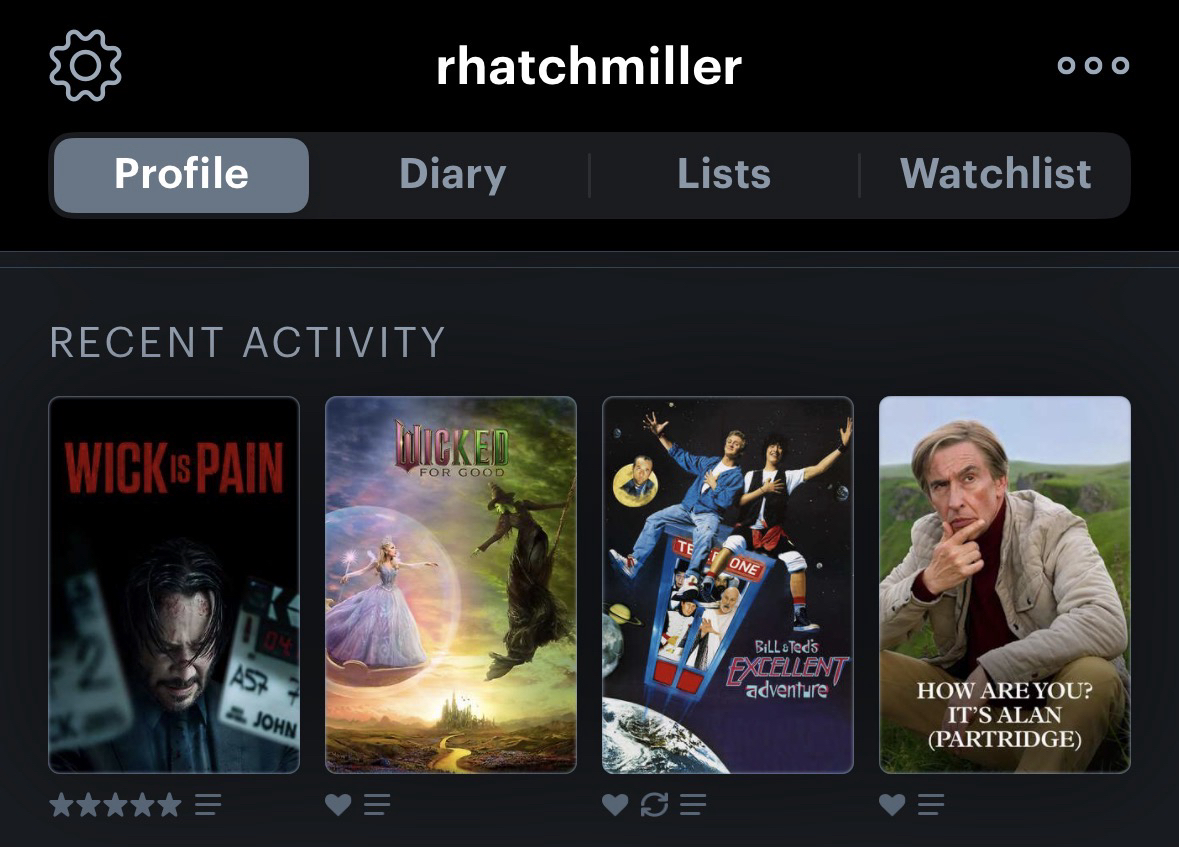The height and width of the screenshot is (847, 1179).
Task: Open the Watchlist tab
Action: click(x=996, y=175)
